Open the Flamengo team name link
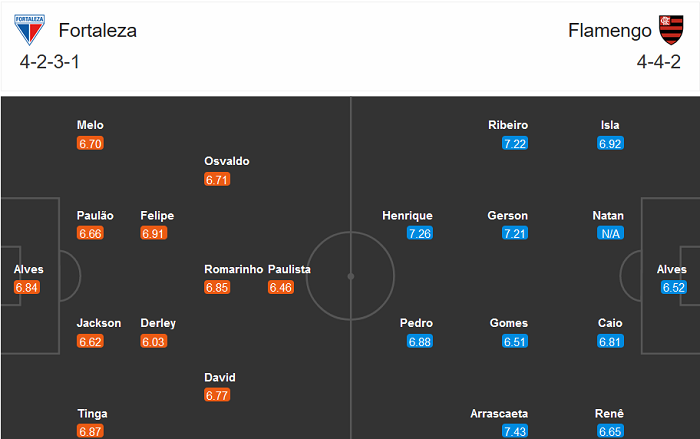 (609, 31)
